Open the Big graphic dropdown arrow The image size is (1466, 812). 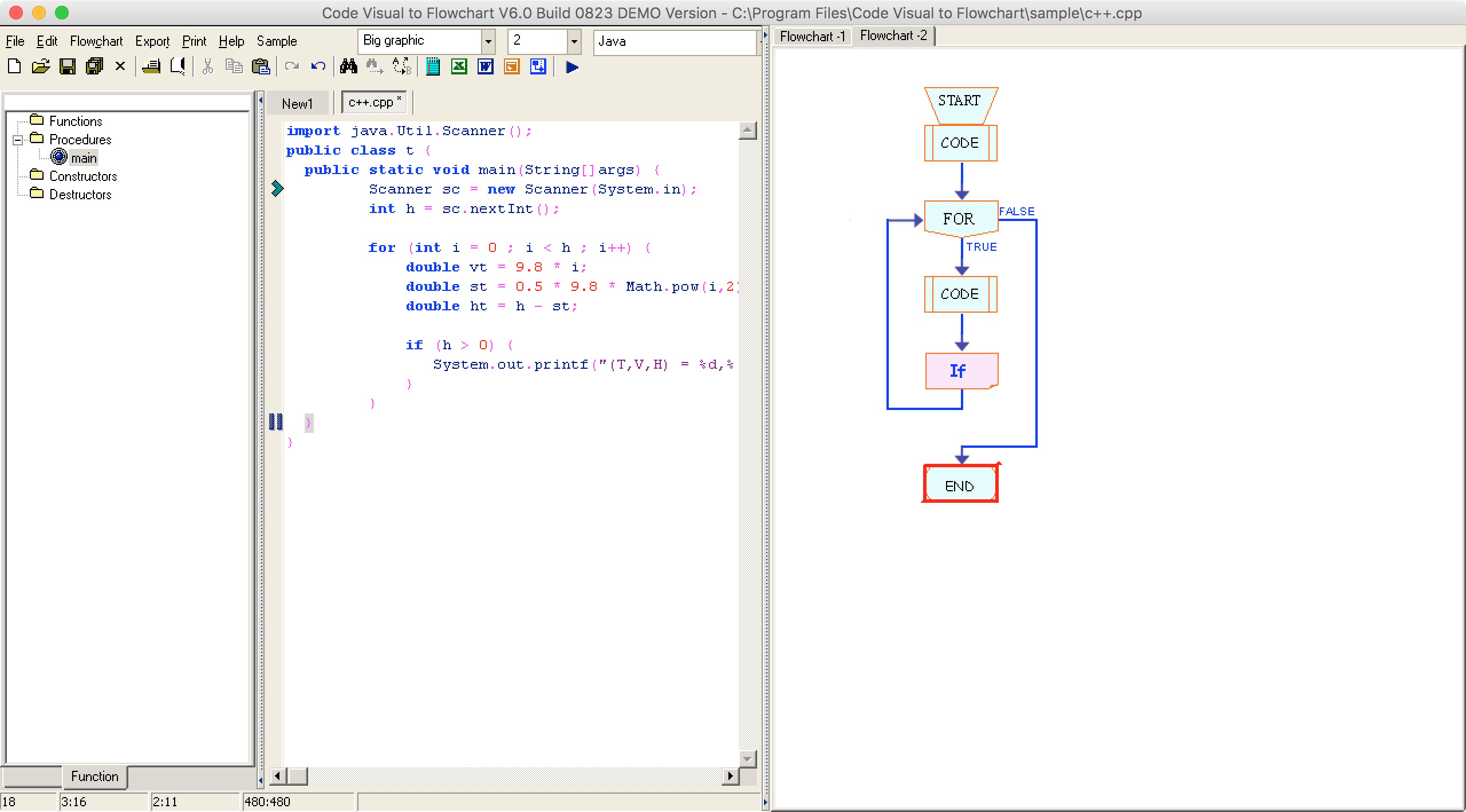pos(488,41)
